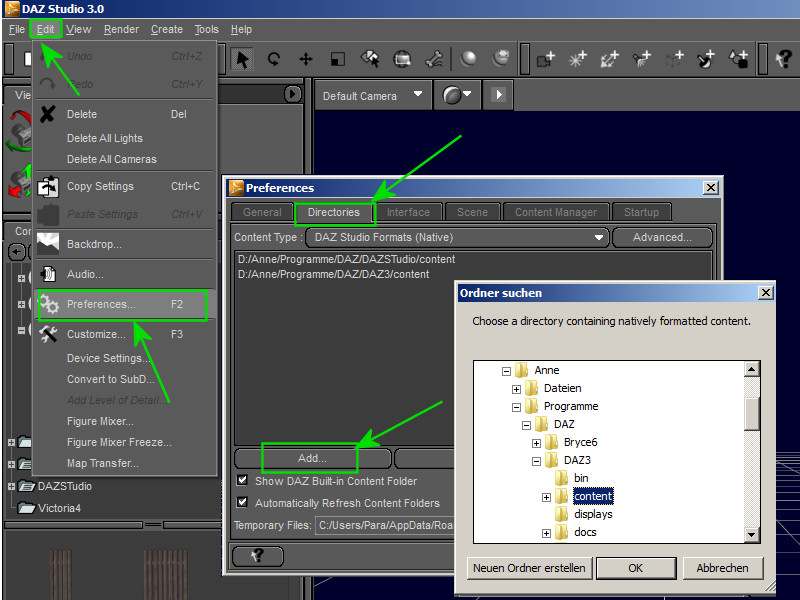800x600 pixels.
Task: Select the Victoria4 folder in content tree
Action: point(59,508)
